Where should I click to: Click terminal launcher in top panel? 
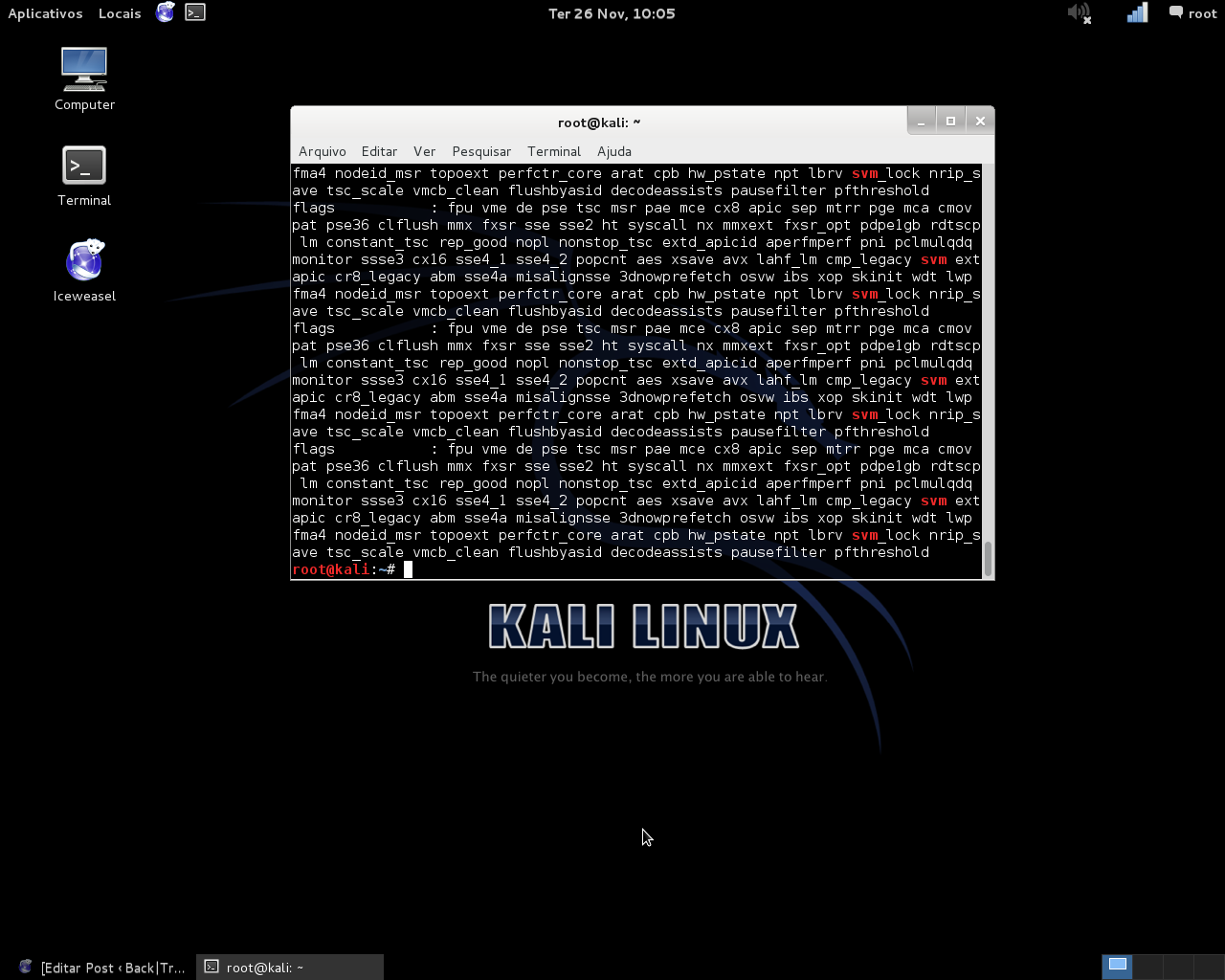pos(195,12)
